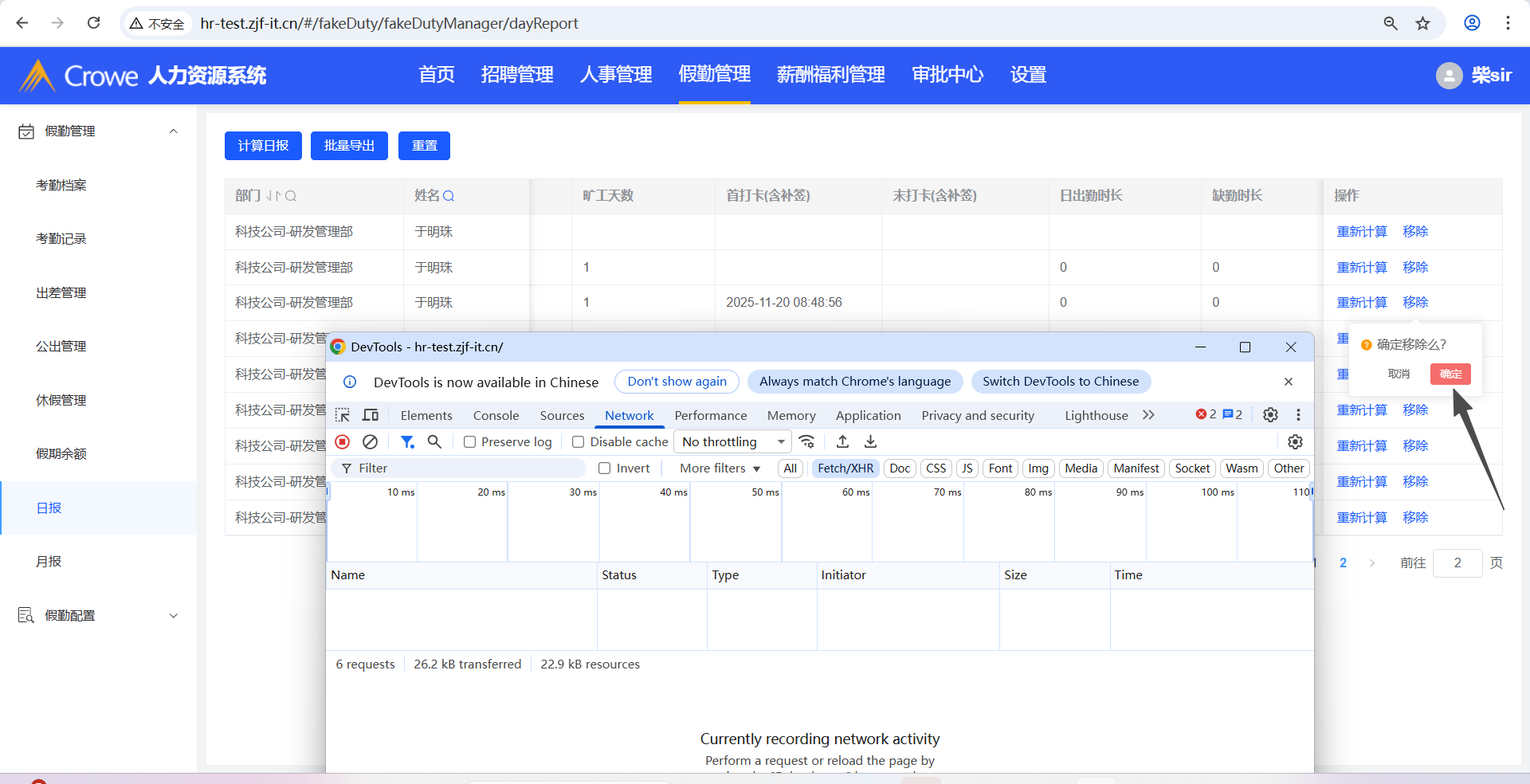Image resolution: width=1530 pixels, height=784 pixels.
Task: Open DevTools settings gear icon
Action: [x=1270, y=415]
